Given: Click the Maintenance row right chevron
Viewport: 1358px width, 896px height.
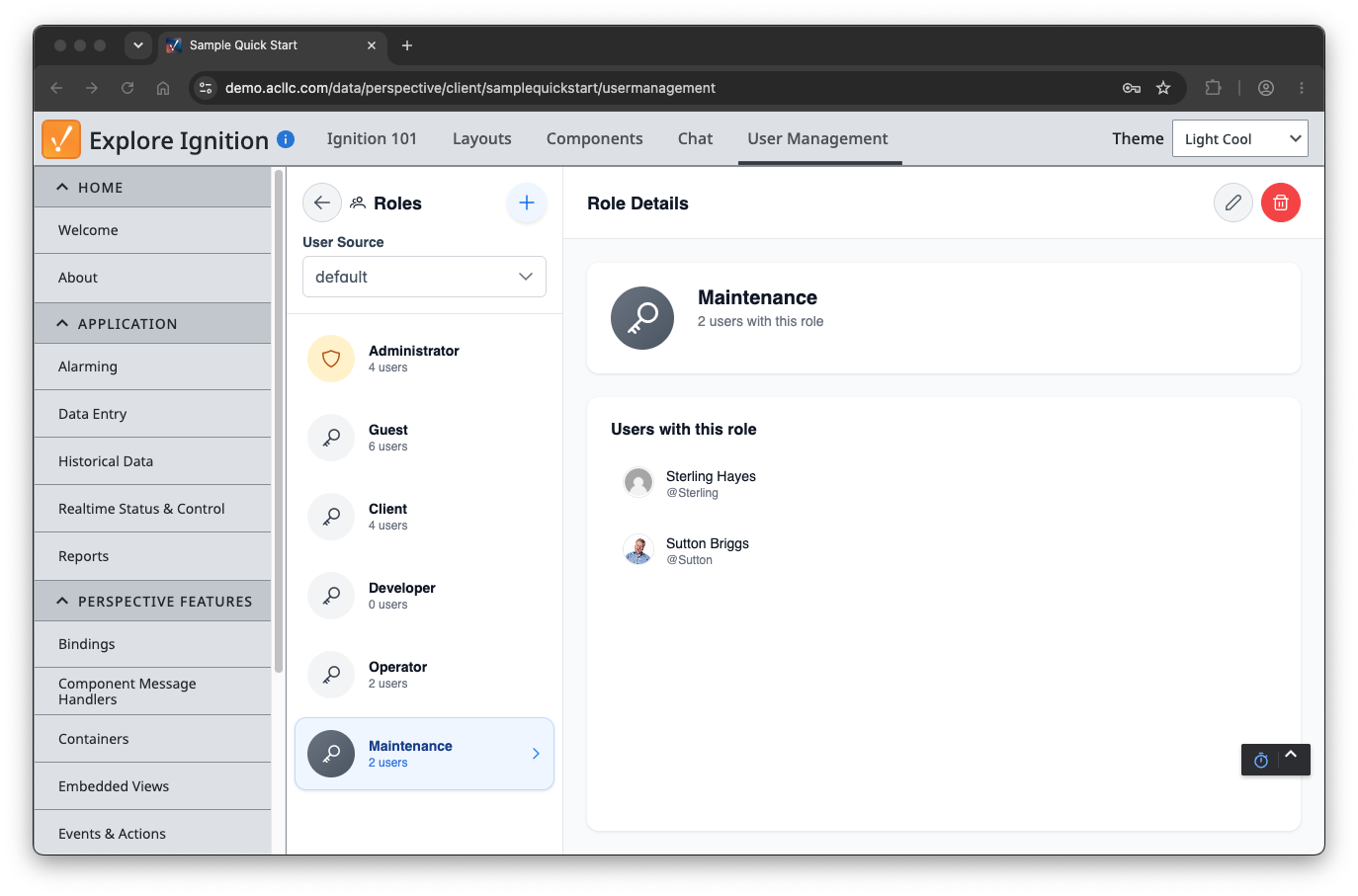Looking at the screenshot, I should click(536, 754).
